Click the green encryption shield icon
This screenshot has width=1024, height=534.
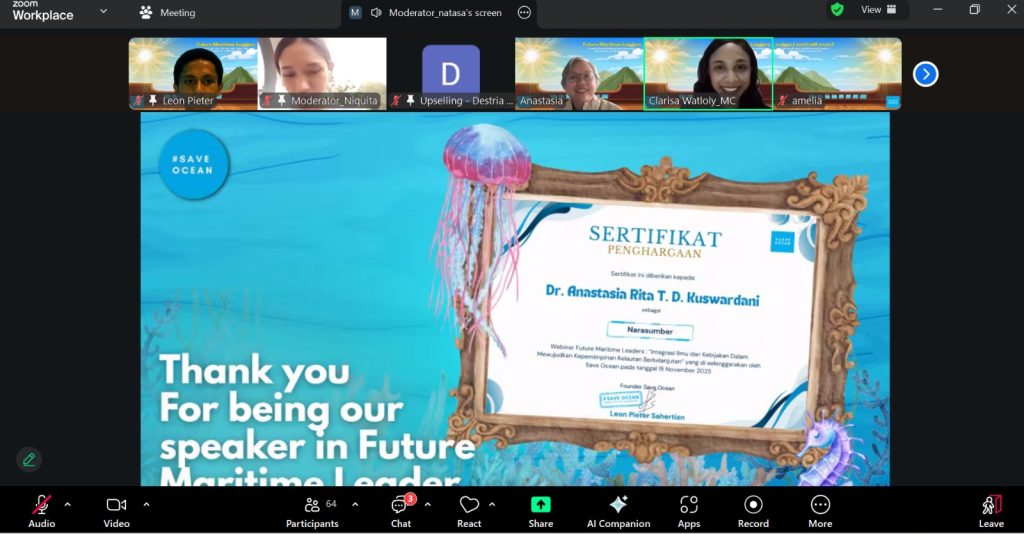click(x=837, y=10)
